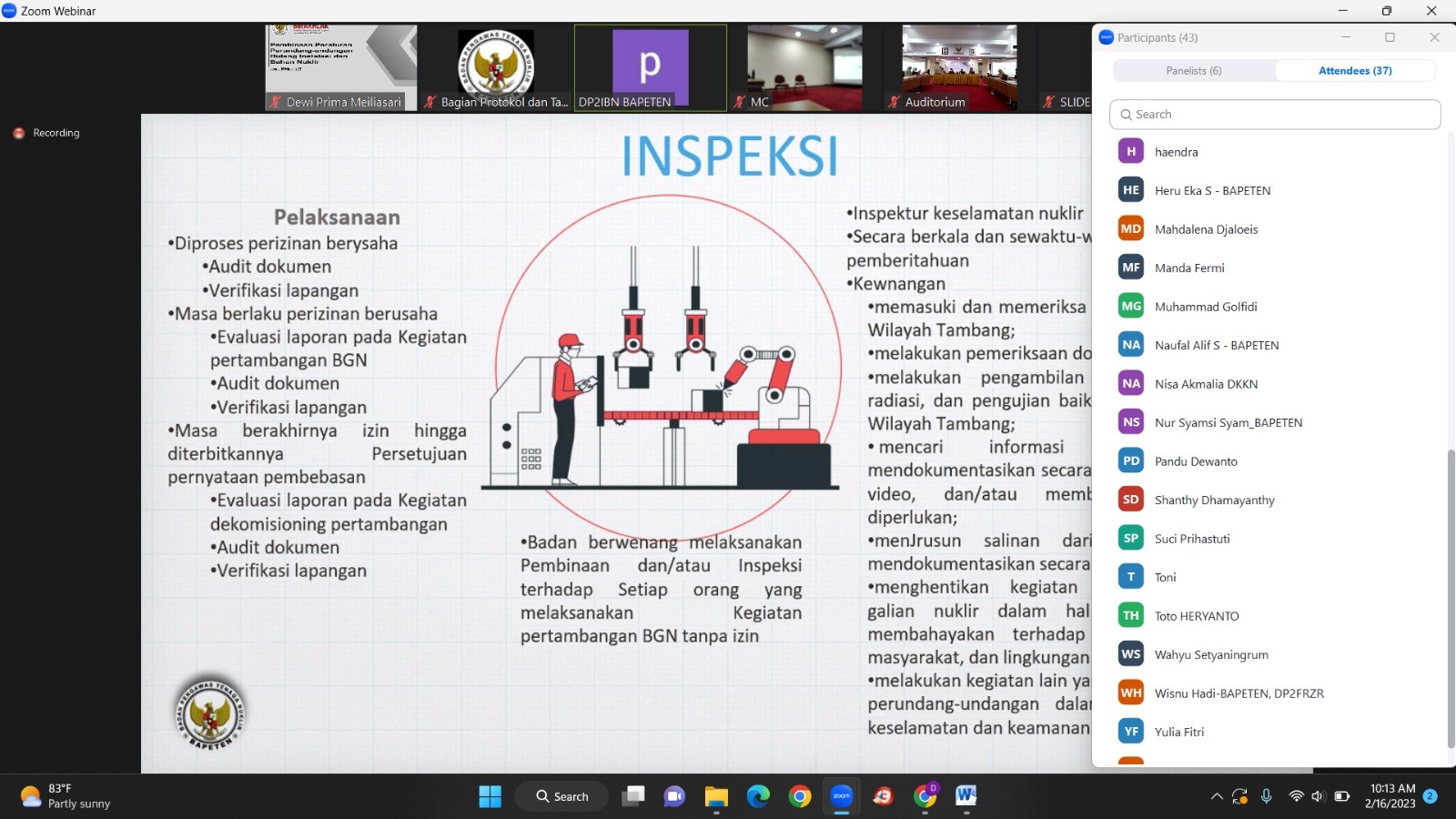Open File Explorer from the taskbar
1456x819 pixels.
click(x=716, y=796)
